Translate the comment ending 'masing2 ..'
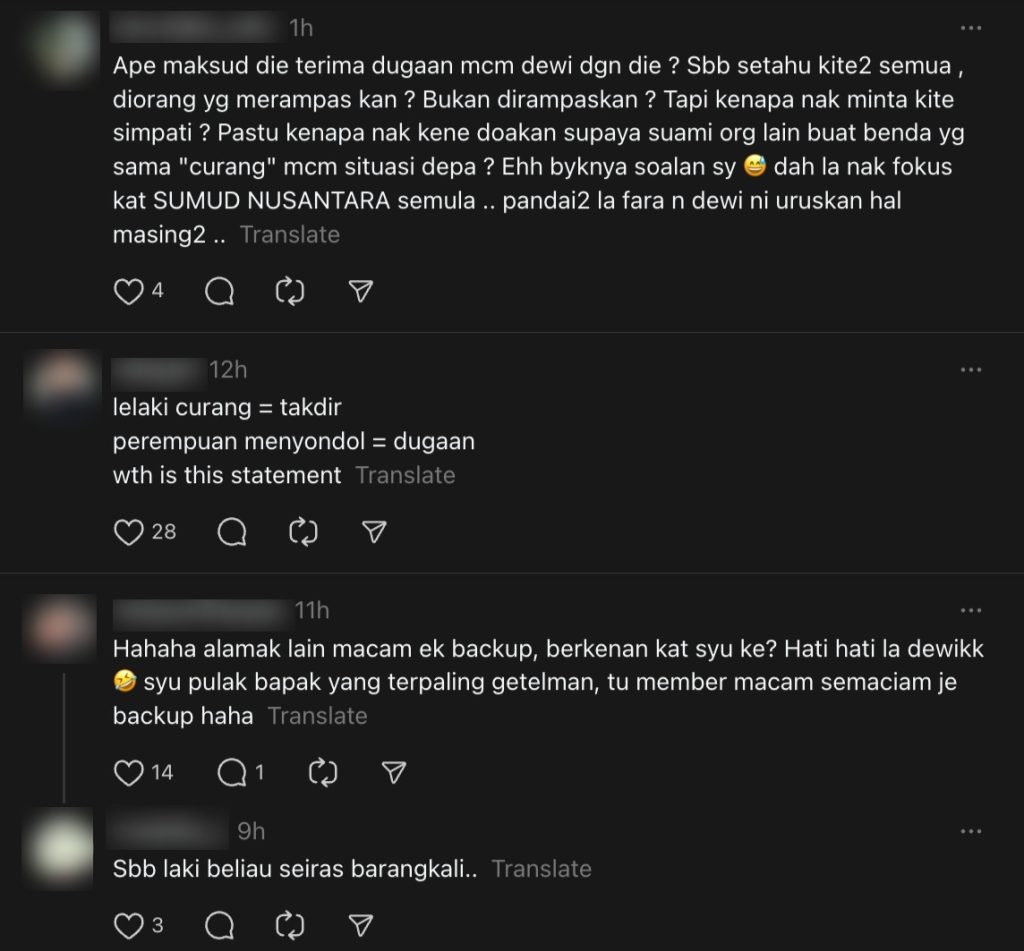Viewport: 1024px width, 951px height. (290, 234)
